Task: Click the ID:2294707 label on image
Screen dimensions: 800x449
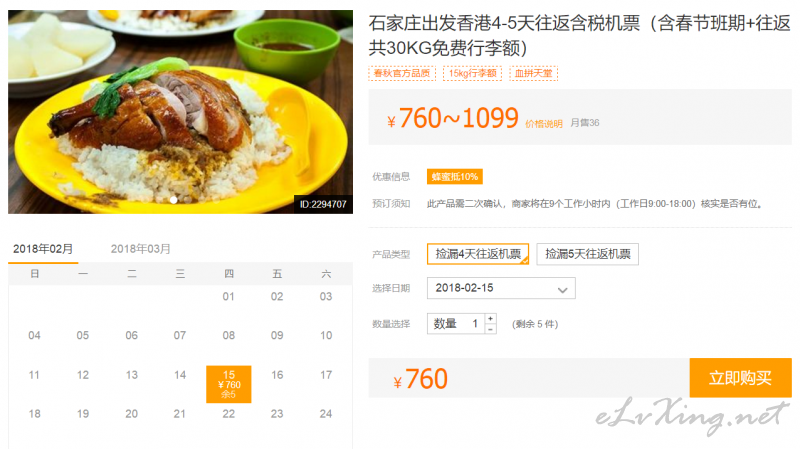Action: [x=323, y=204]
